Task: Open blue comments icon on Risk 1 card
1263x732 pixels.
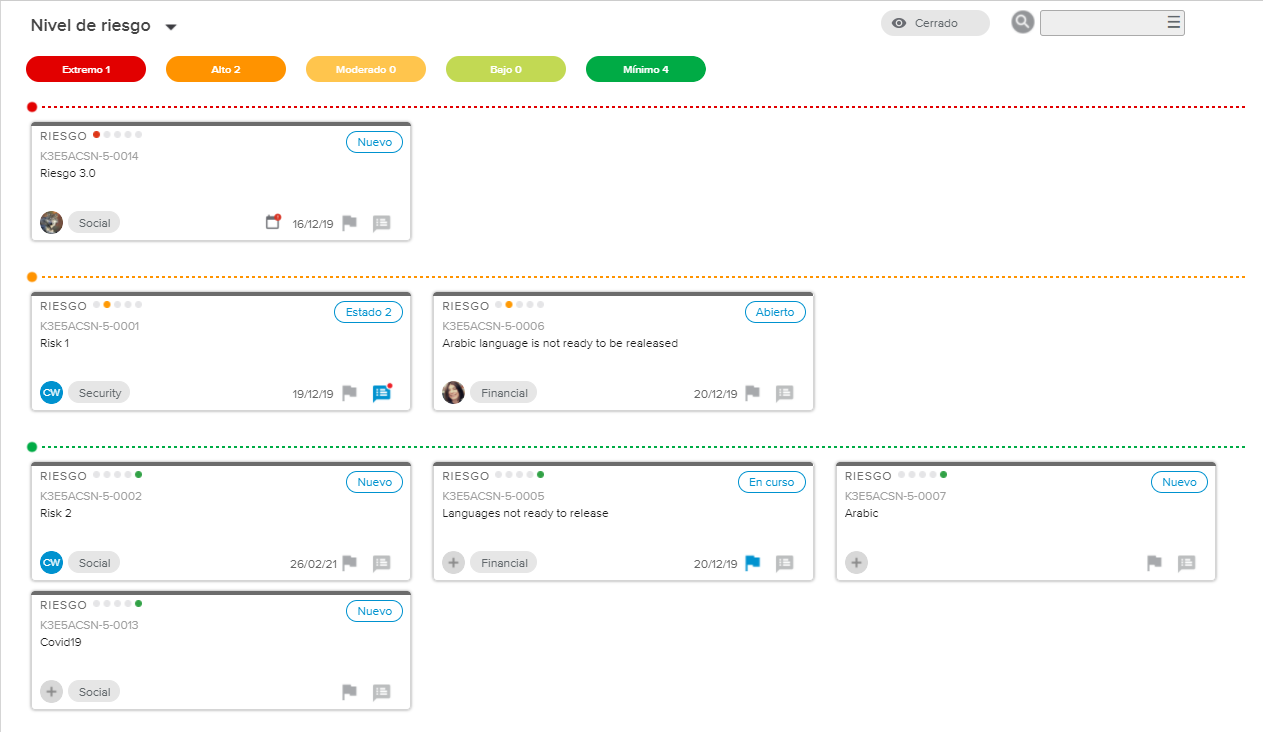Action: pyautogui.click(x=381, y=393)
